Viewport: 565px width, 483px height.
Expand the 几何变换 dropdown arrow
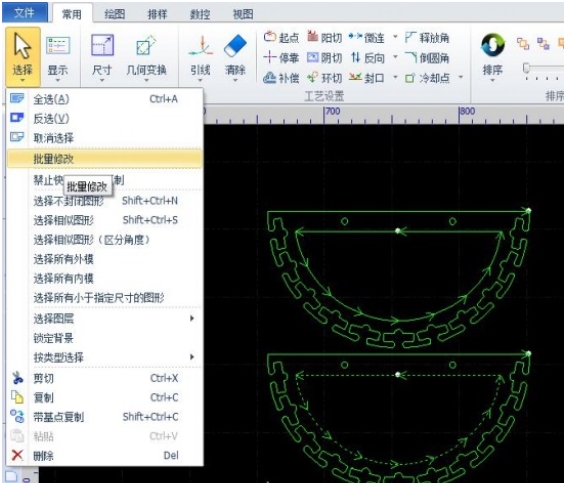point(146,80)
